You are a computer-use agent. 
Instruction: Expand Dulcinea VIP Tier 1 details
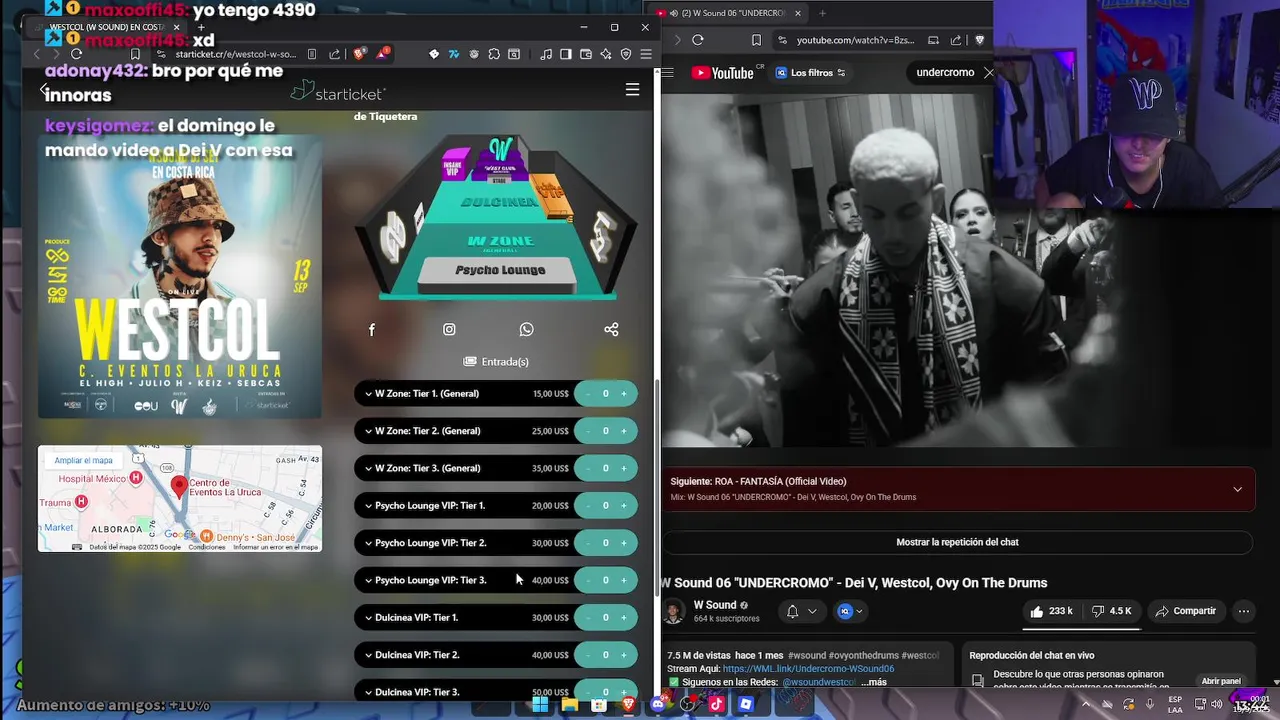pyautogui.click(x=368, y=618)
